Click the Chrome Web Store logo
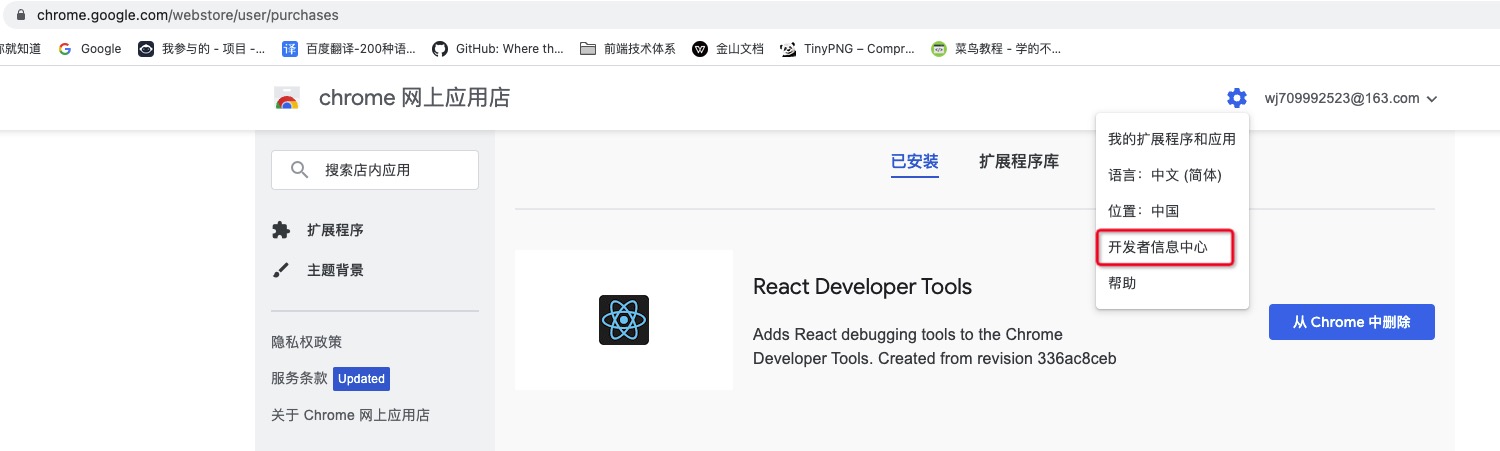 [x=287, y=98]
